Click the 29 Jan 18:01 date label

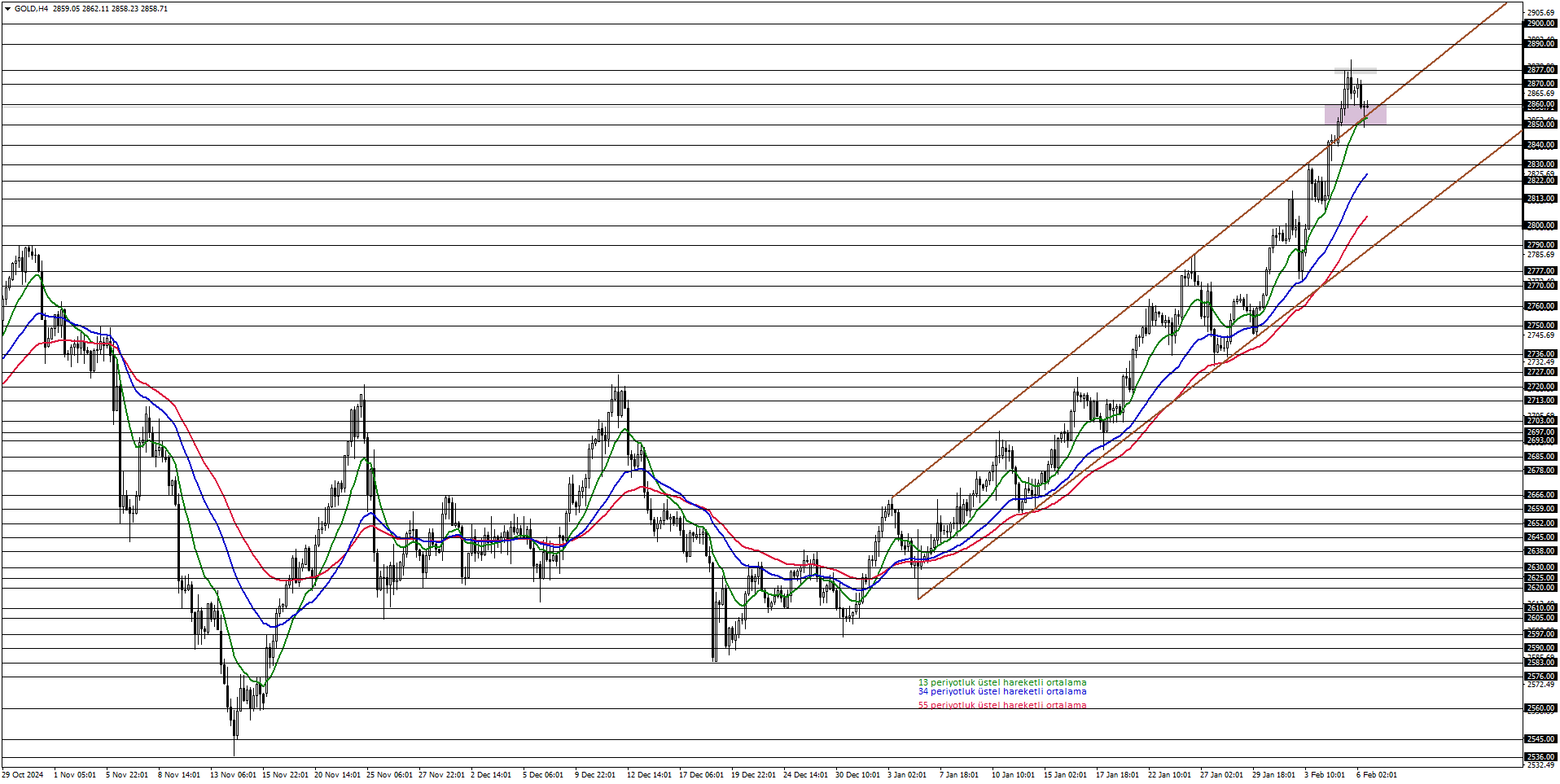tap(1275, 775)
